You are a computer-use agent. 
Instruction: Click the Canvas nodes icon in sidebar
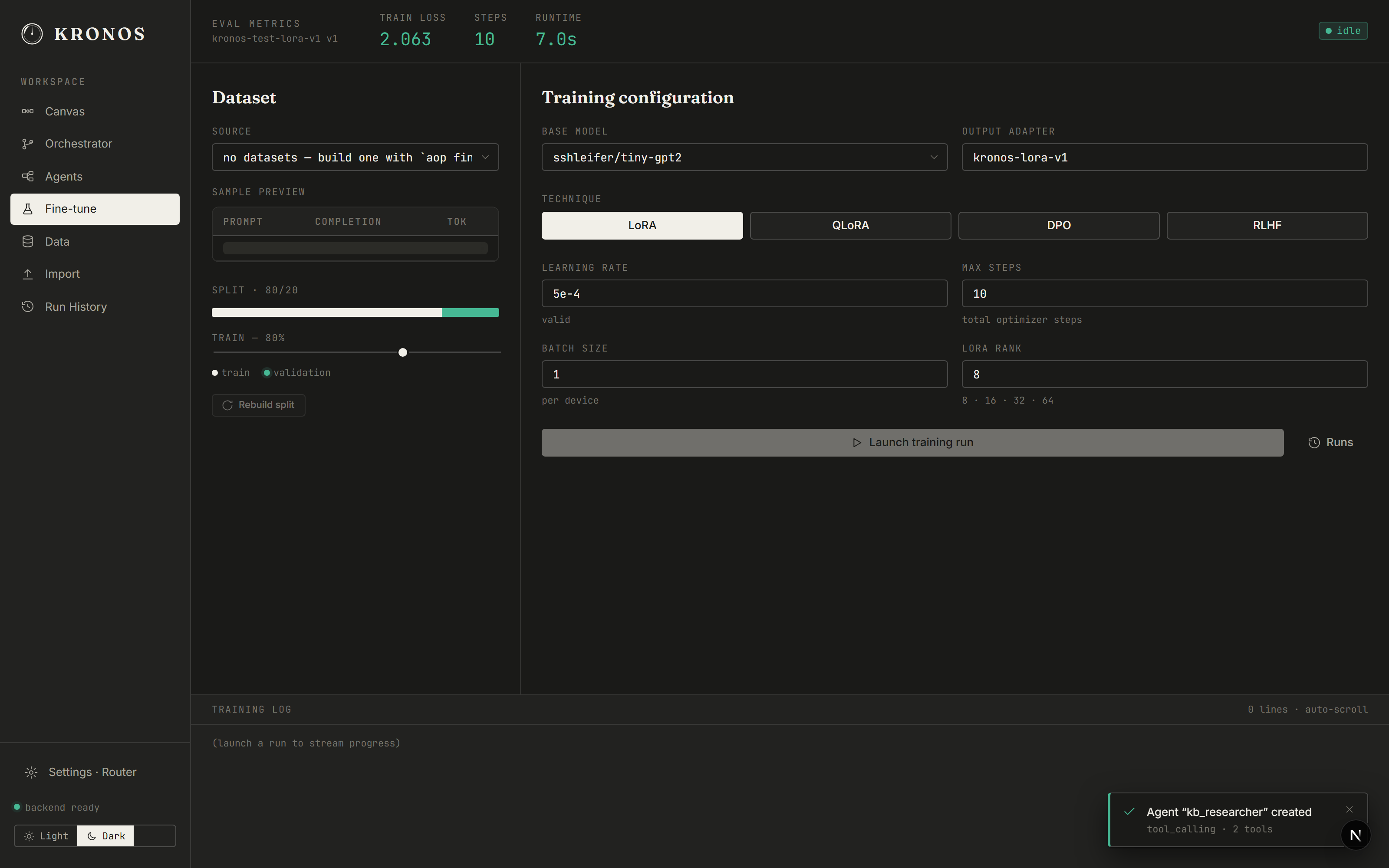(27, 112)
